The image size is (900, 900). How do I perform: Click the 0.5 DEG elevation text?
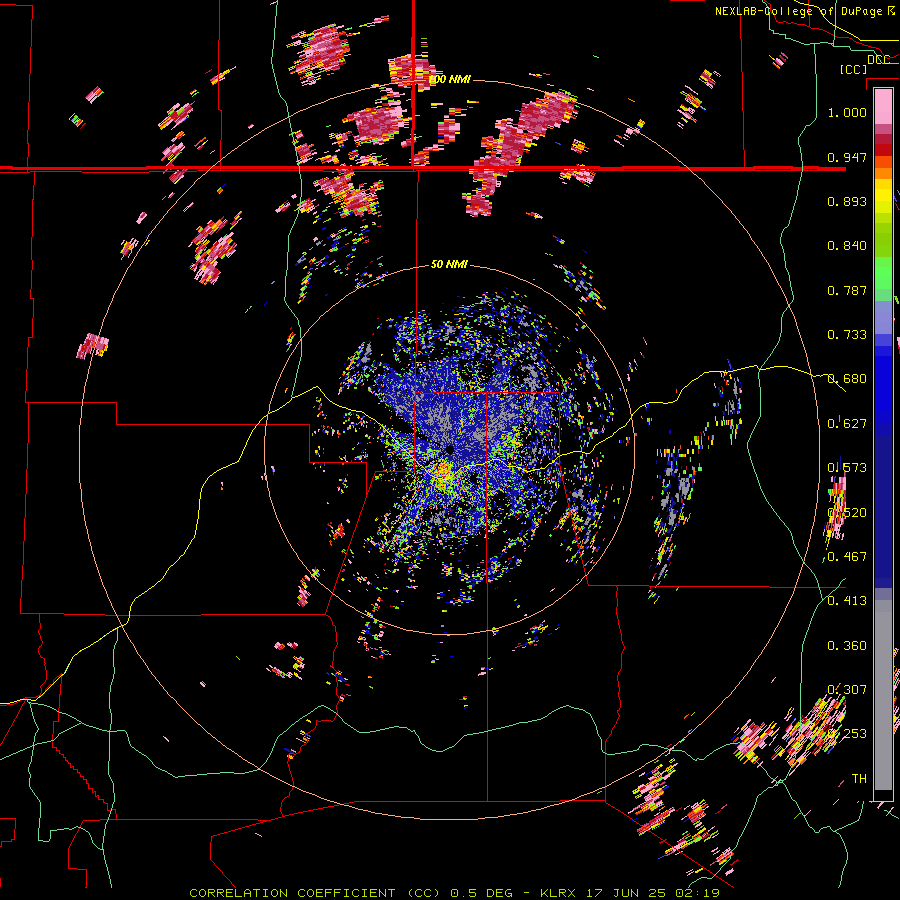tap(481, 893)
